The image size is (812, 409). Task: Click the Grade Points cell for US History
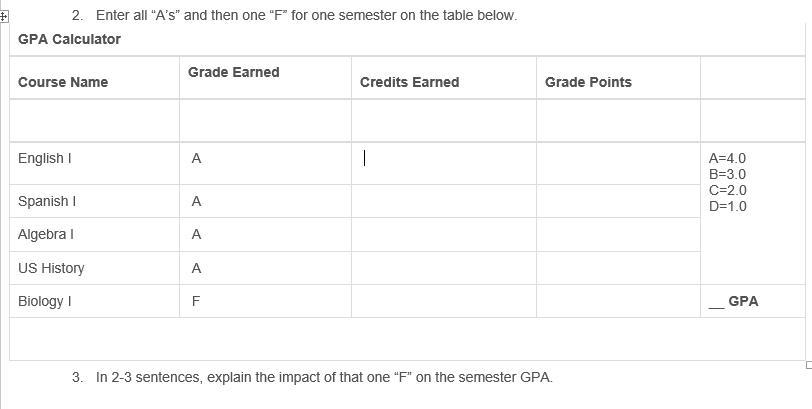coord(618,268)
